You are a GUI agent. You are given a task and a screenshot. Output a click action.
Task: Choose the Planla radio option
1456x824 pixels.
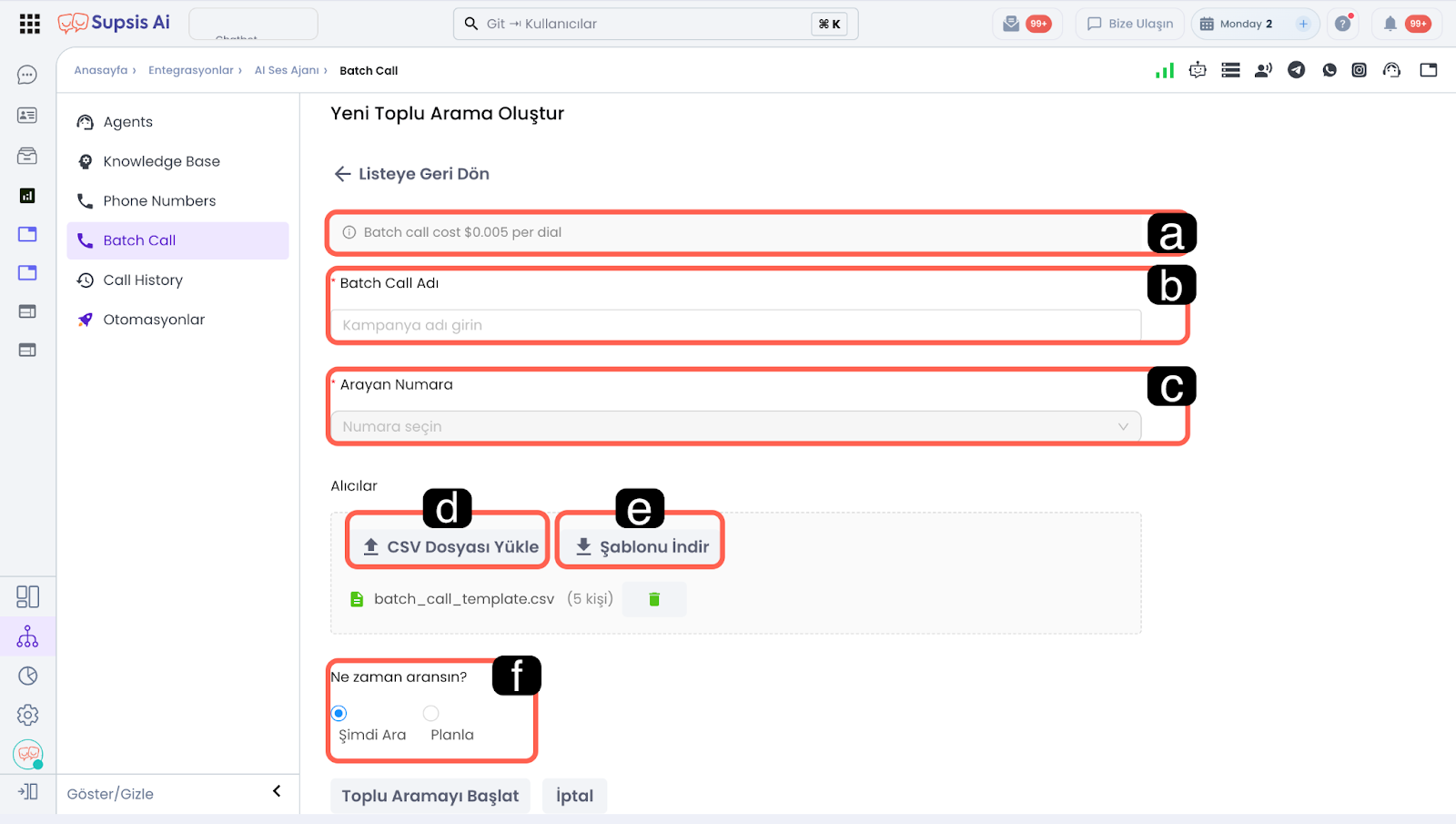(431, 713)
